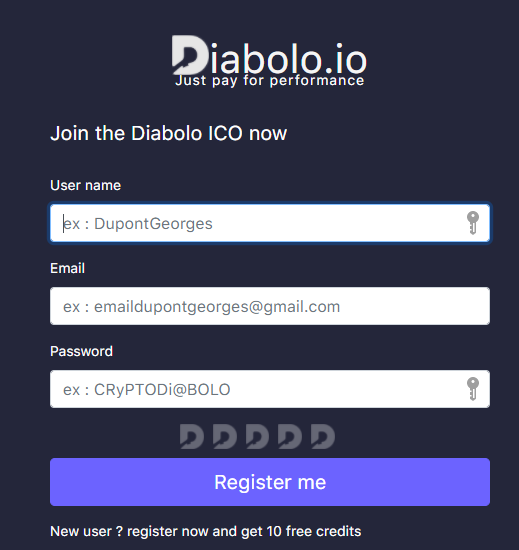Image resolution: width=519 pixels, height=550 pixels.
Task: Focus the Email input field
Action: (270, 306)
